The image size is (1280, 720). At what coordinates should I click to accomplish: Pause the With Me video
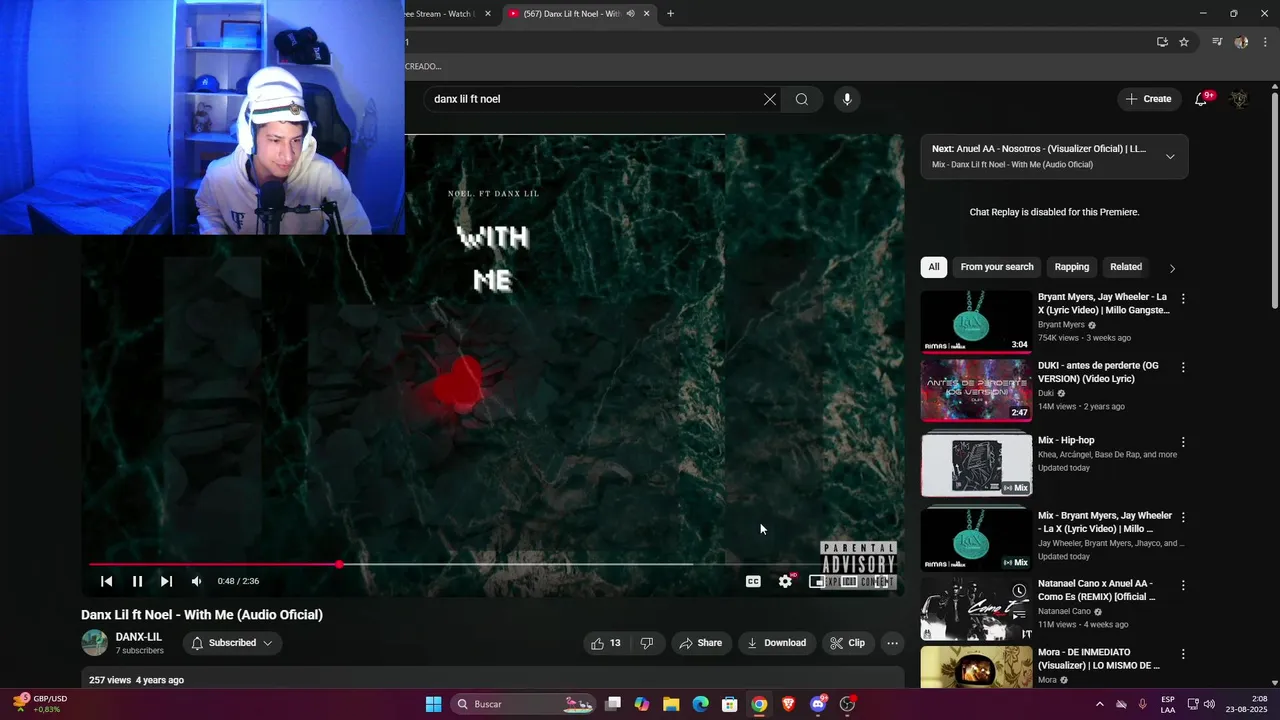pyautogui.click(x=137, y=581)
